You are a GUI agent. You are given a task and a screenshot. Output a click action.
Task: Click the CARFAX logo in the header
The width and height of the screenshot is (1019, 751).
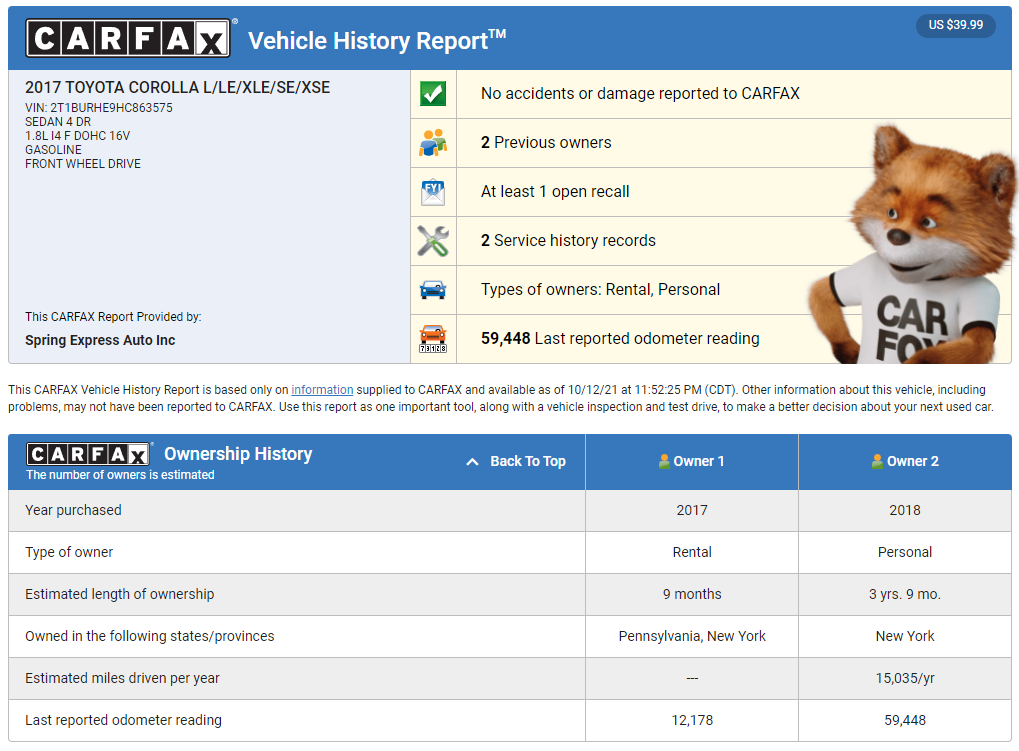coord(128,38)
